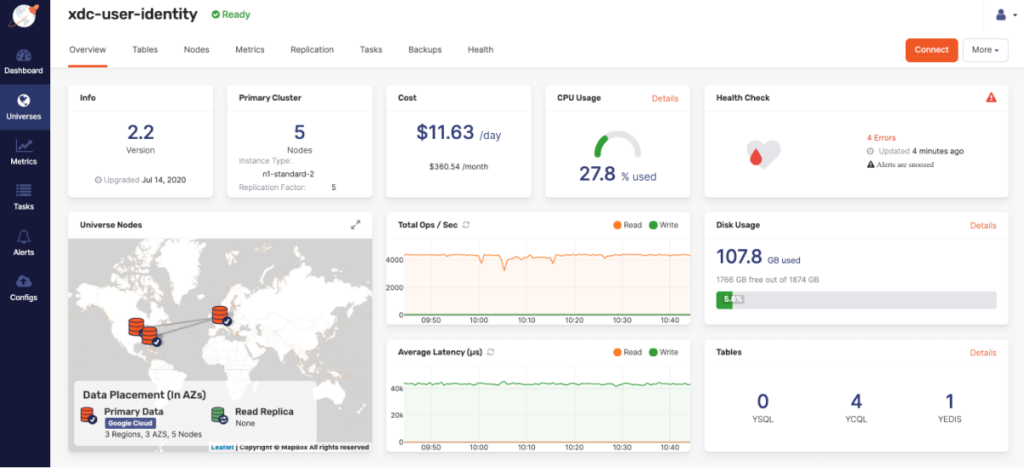Viewport: 1024px width, 468px height.
Task: Open the user profile icon
Action: pos(1001,14)
